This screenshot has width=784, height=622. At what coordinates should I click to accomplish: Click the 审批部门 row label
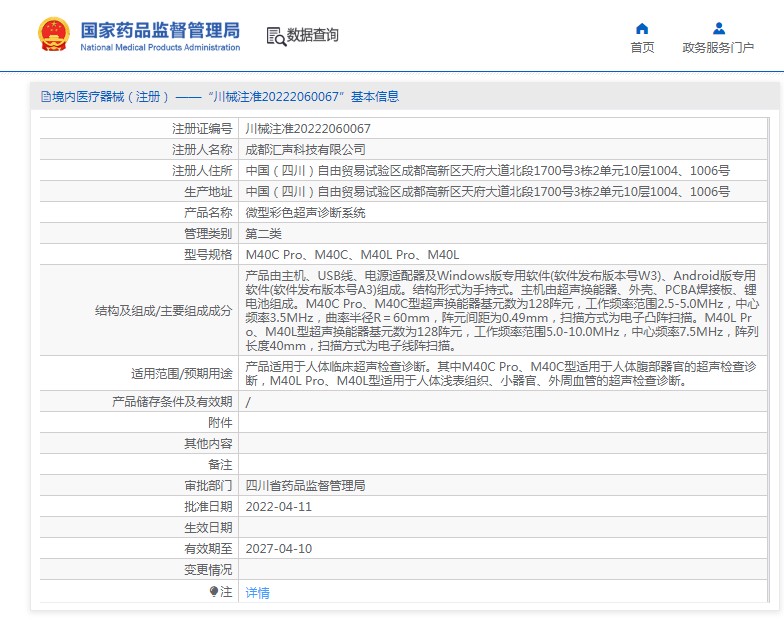208,486
